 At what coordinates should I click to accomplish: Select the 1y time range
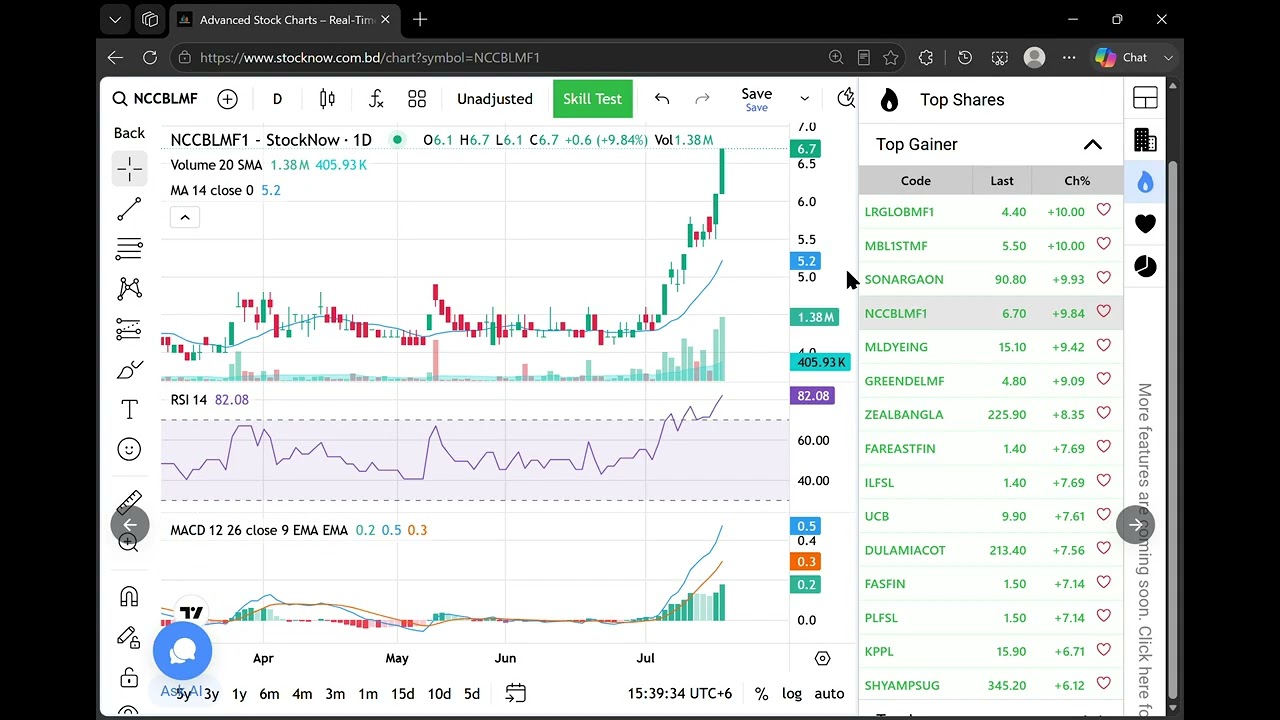click(x=239, y=694)
